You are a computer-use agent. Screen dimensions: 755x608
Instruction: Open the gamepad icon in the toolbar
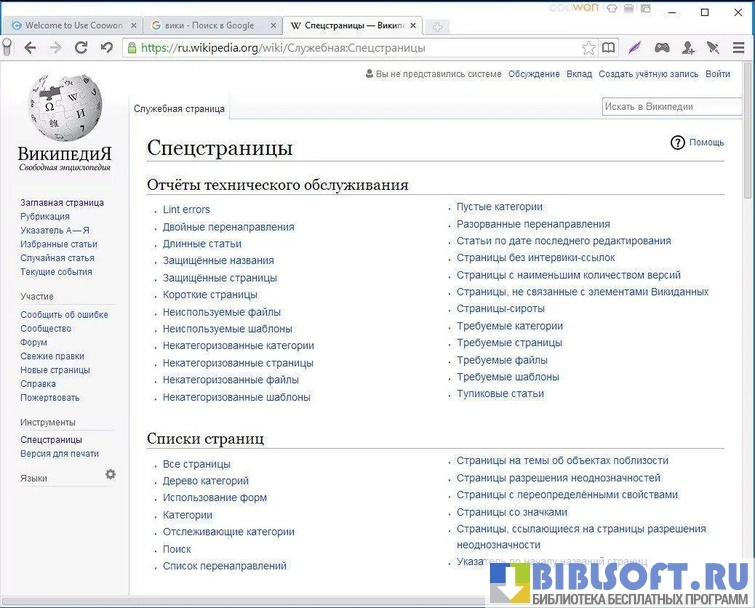pos(662,47)
